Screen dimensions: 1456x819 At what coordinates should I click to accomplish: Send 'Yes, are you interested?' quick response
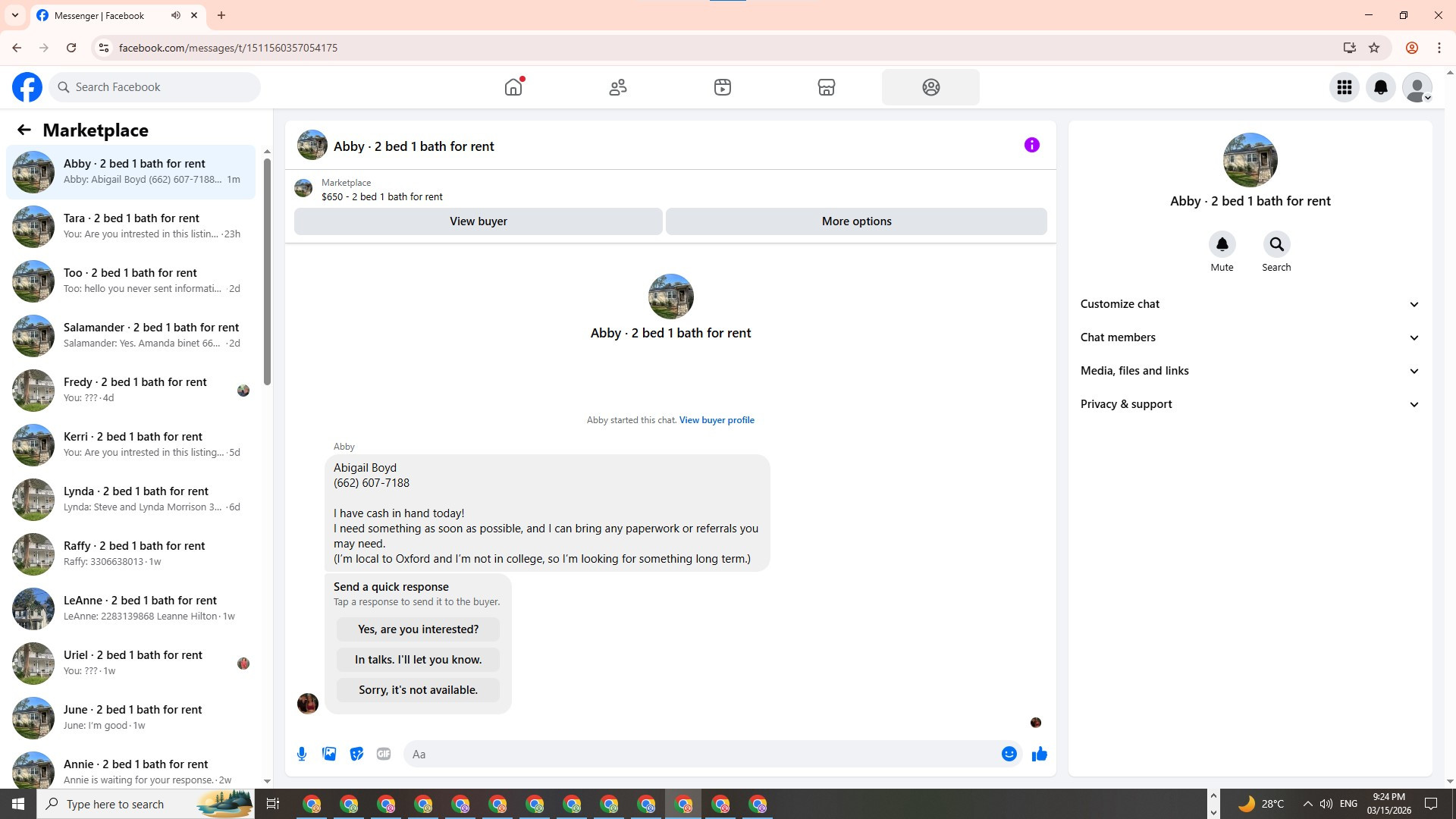tap(418, 629)
